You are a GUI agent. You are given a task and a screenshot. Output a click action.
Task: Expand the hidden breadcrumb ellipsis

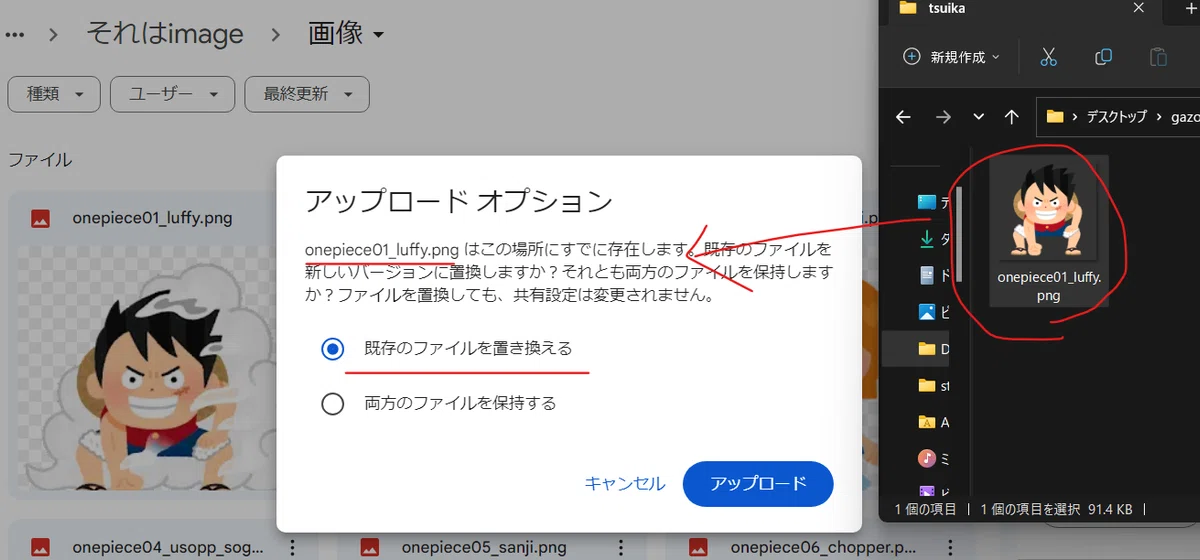tap(14, 35)
